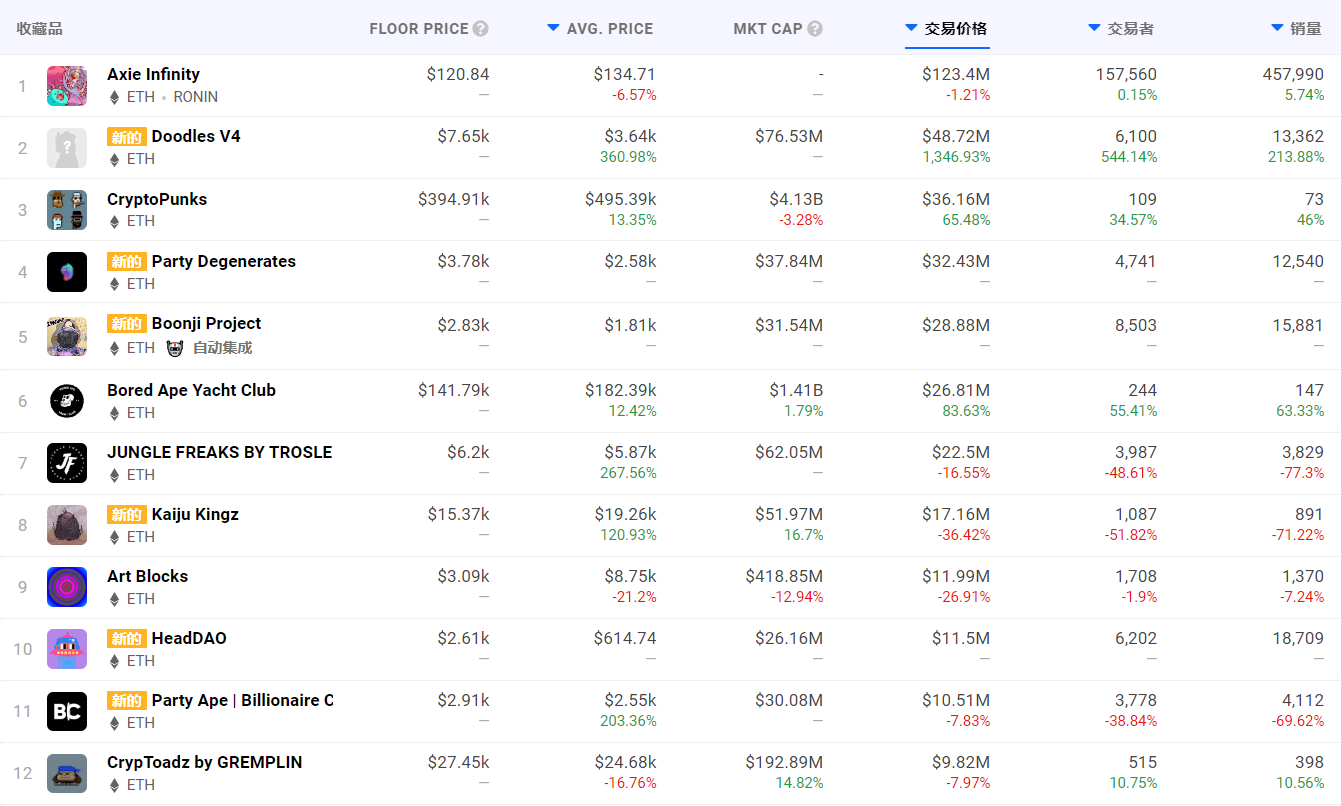Select the AVG. PRICE column header
1341x806 pixels.
(610, 29)
